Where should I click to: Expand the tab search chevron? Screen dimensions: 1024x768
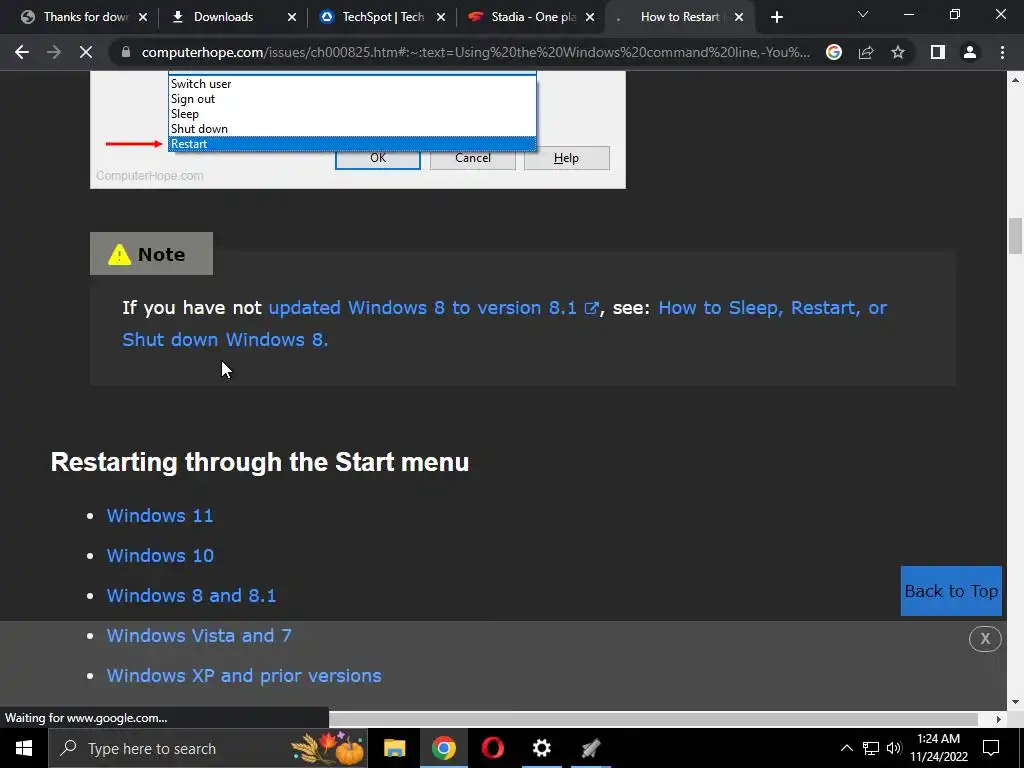(863, 14)
